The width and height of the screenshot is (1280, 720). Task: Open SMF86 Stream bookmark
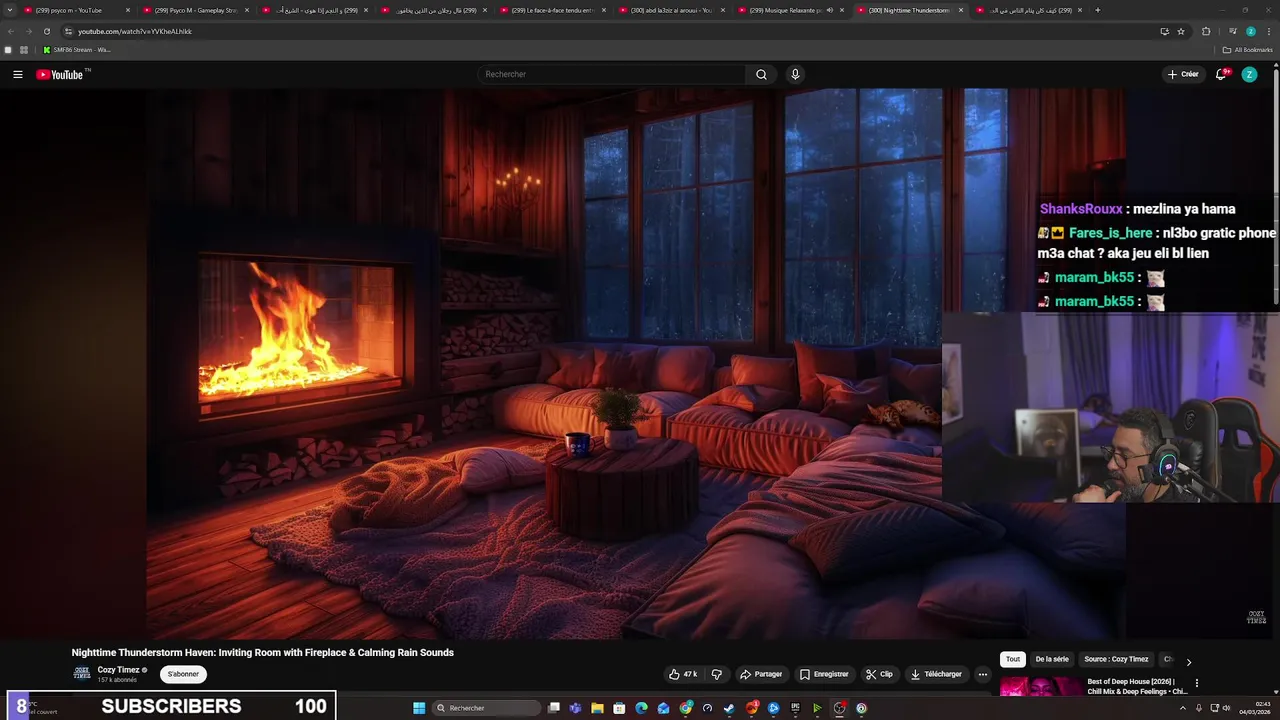[x=77, y=50]
